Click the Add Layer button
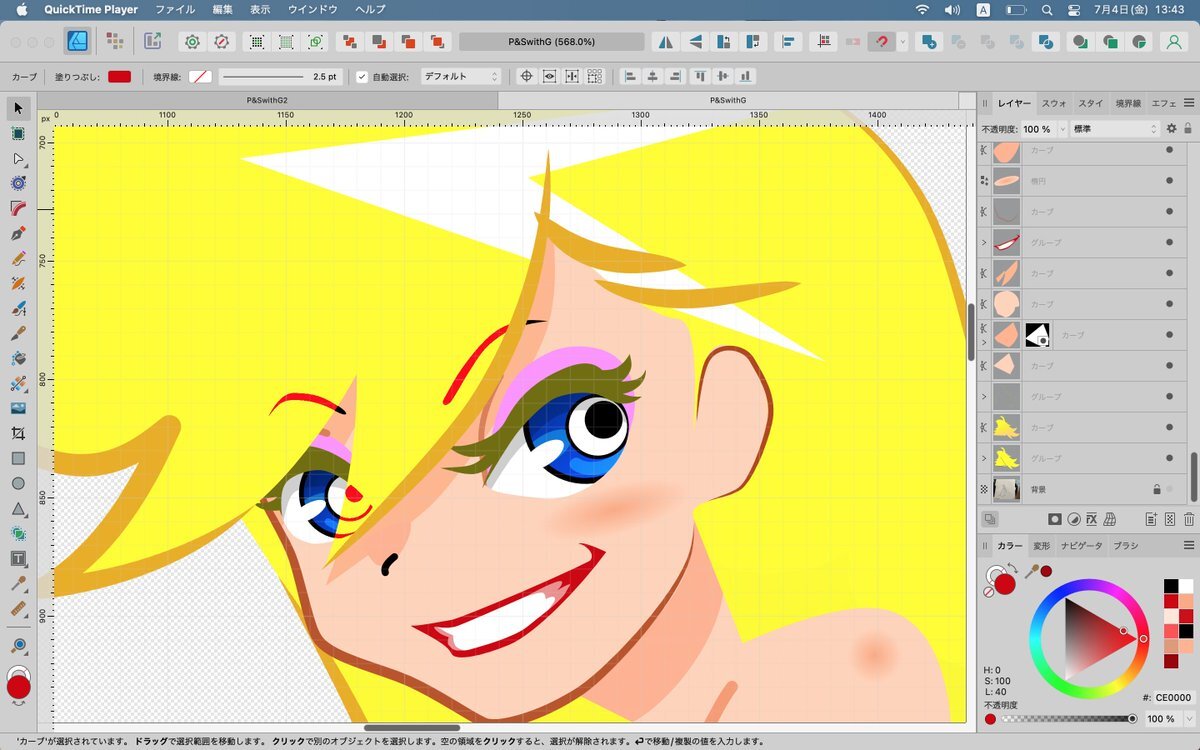Viewport: 1200px width, 750px height. [1151, 519]
